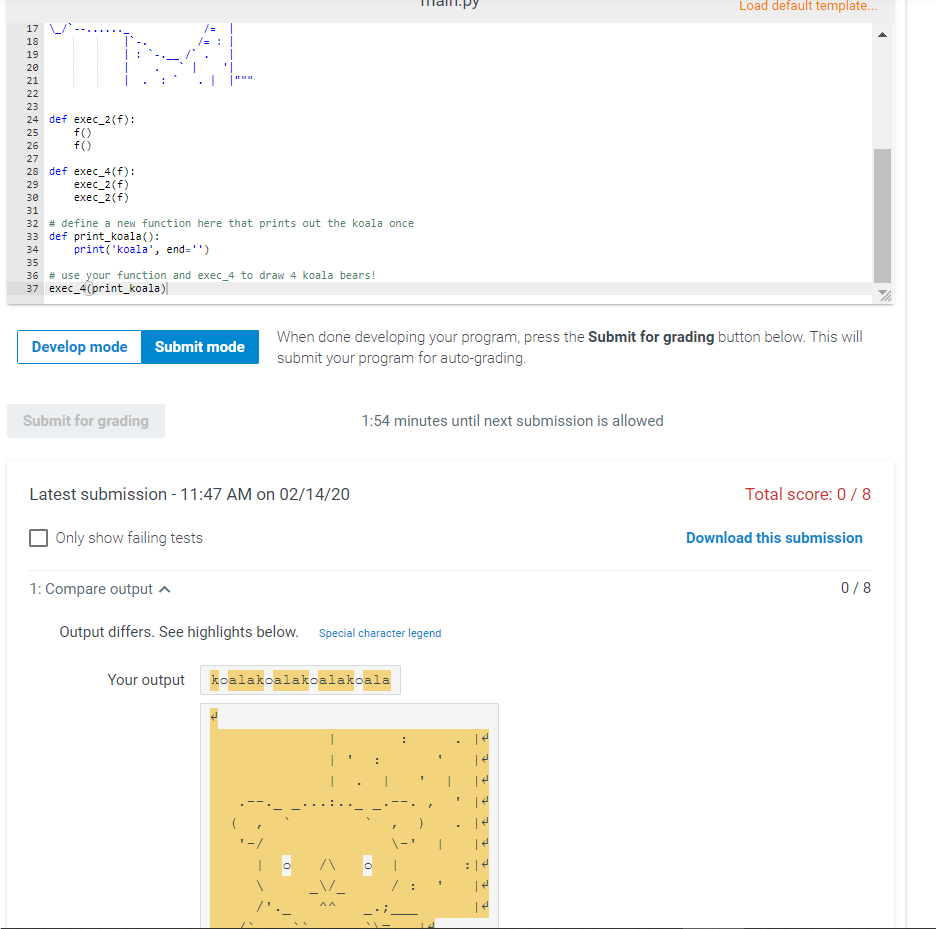Image resolution: width=936 pixels, height=929 pixels.
Task: Place cursor on line 37 exec_4 call
Action: [108, 288]
